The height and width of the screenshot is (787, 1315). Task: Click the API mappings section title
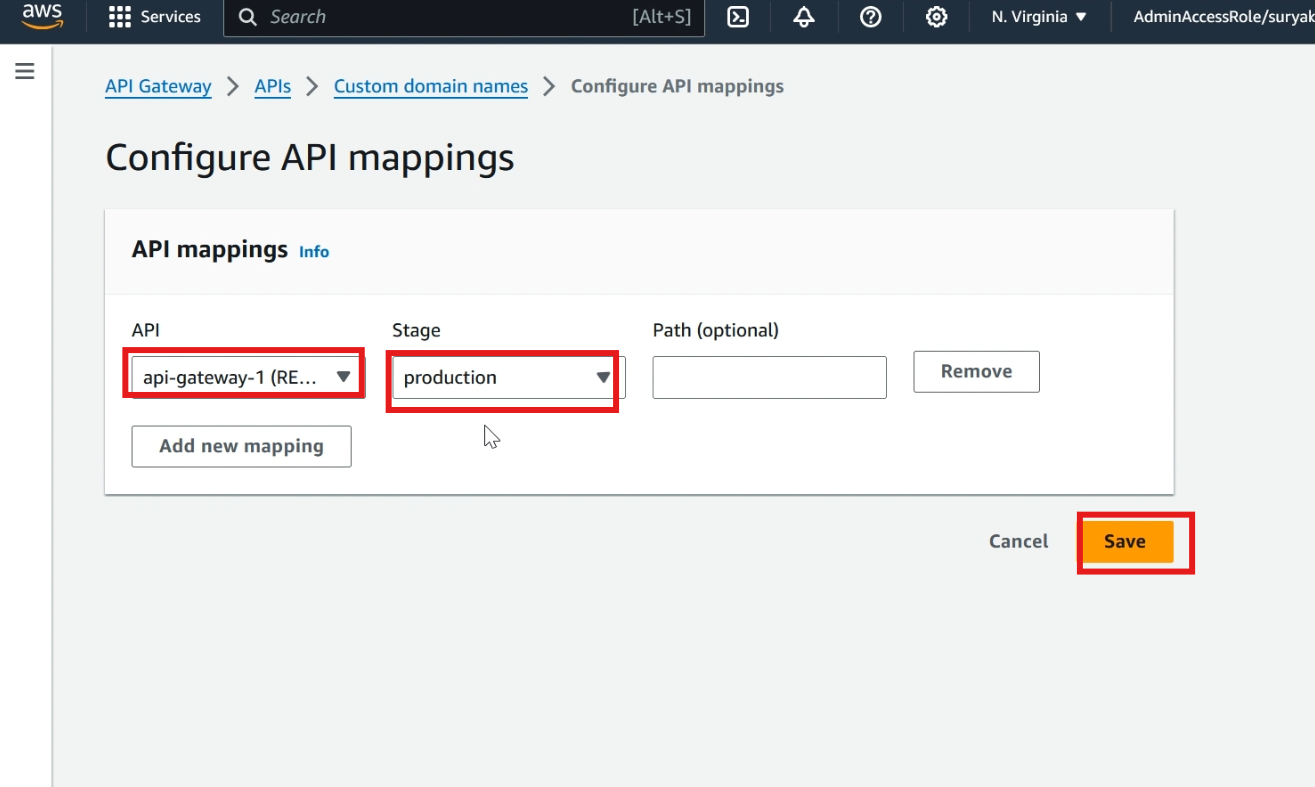coord(210,249)
